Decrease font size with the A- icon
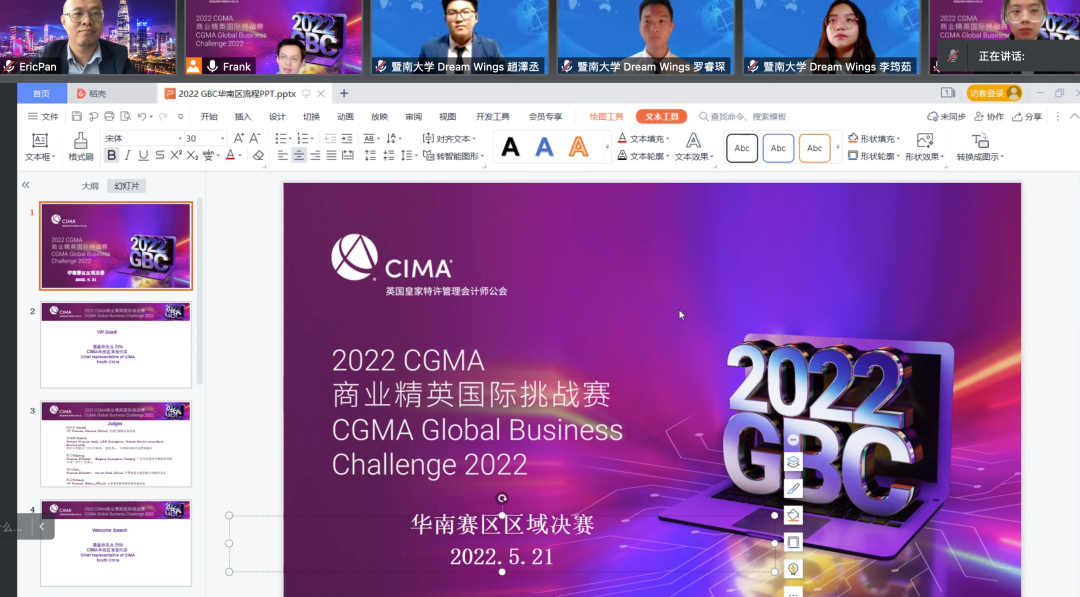 point(255,138)
